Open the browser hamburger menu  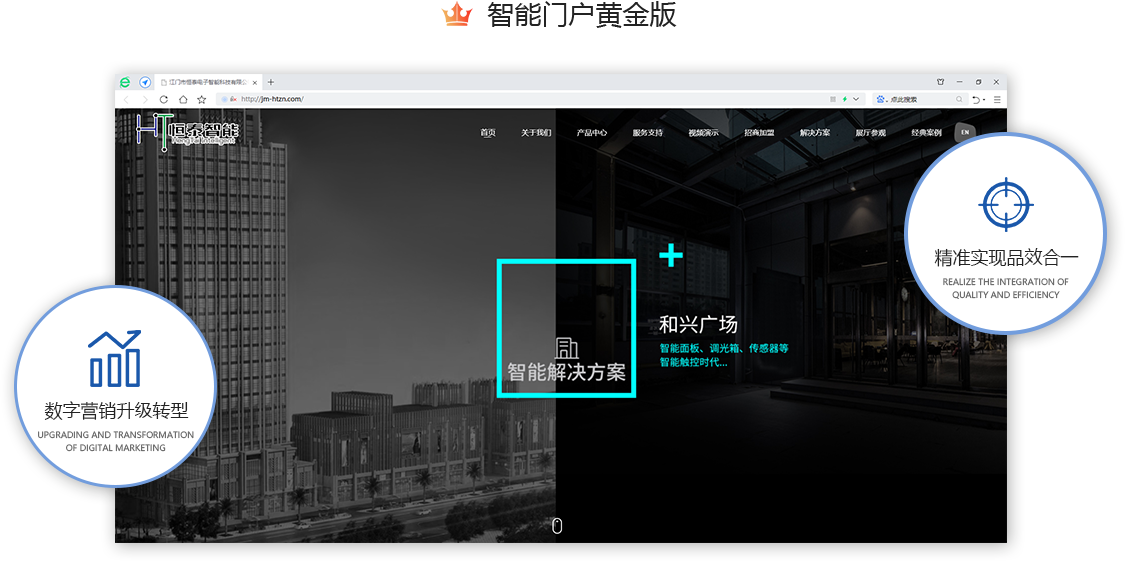pyautogui.click(x=997, y=100)
